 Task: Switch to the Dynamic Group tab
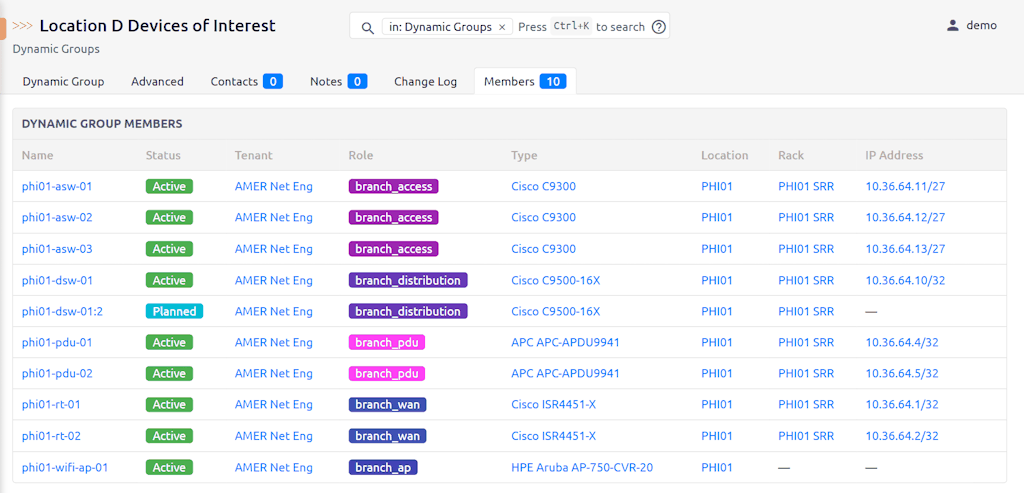point(63,81)
